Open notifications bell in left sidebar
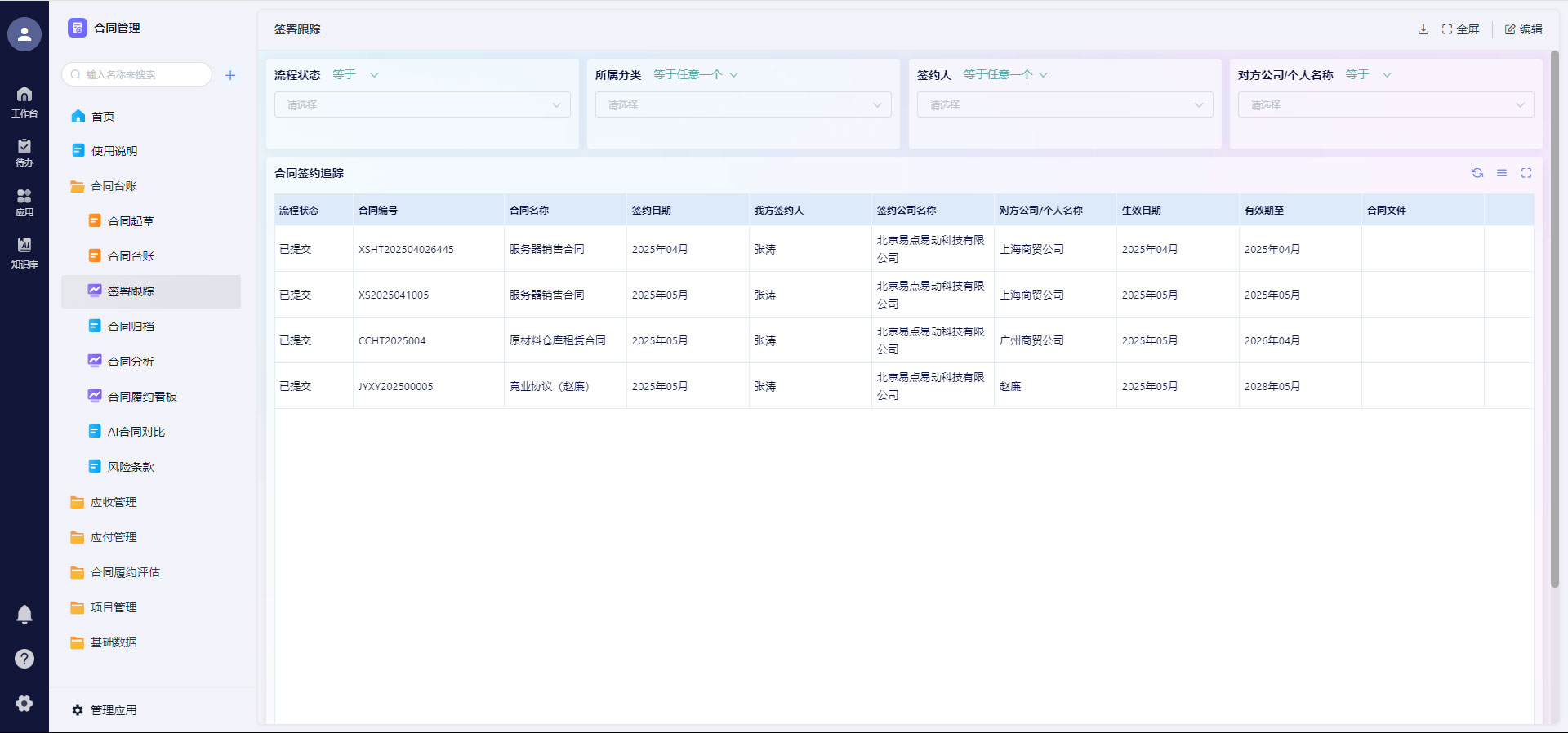 (24, 615)
